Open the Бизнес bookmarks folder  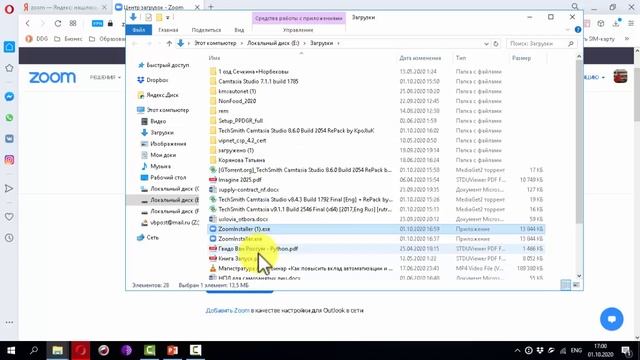68,39
